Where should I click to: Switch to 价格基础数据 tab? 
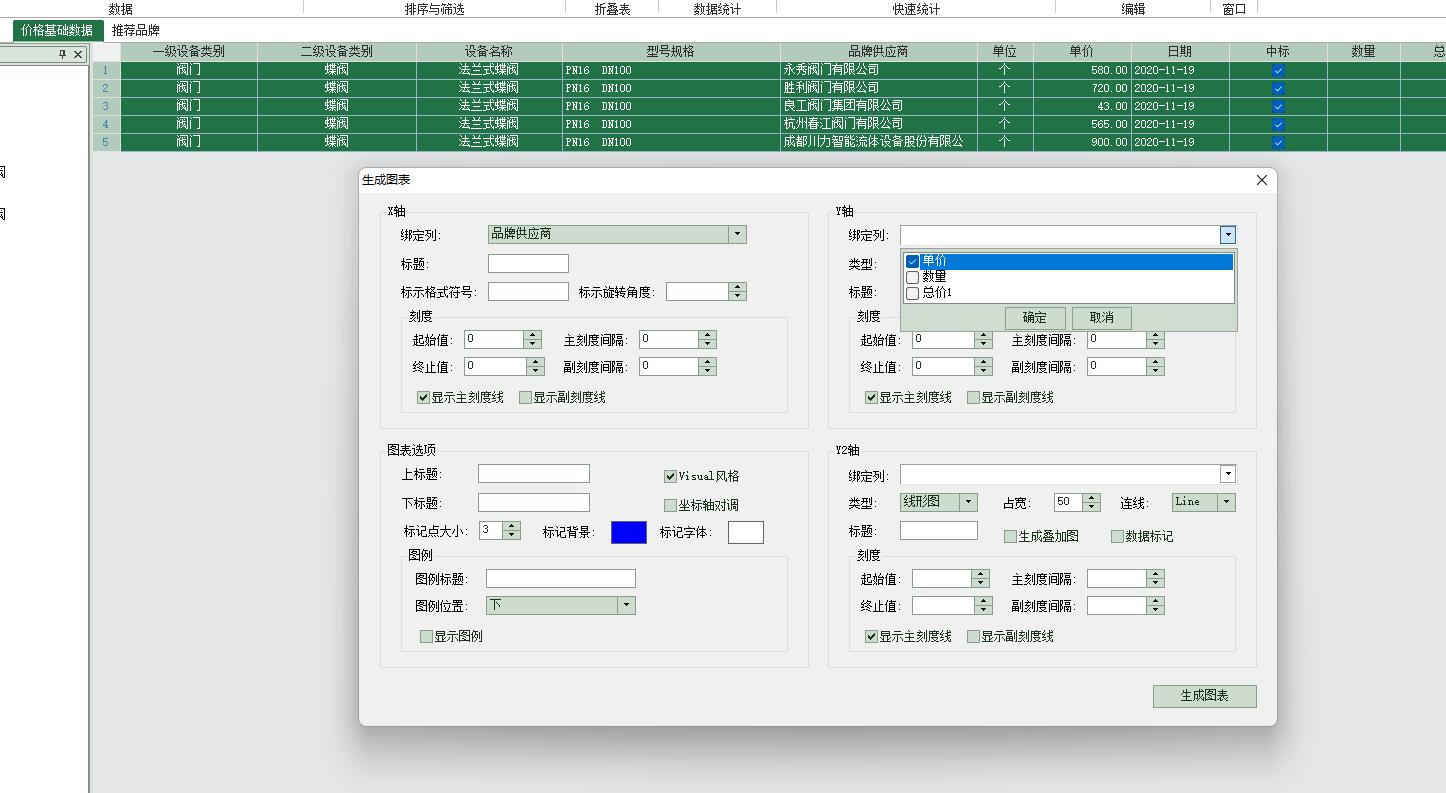(x=57, y=31)
